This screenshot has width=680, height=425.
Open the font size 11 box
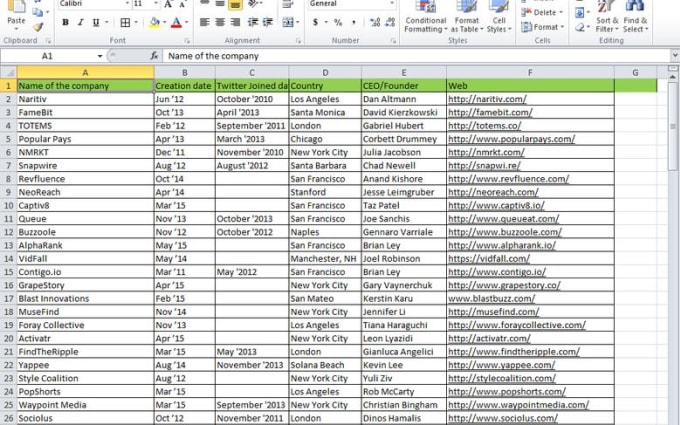[146, 4]
